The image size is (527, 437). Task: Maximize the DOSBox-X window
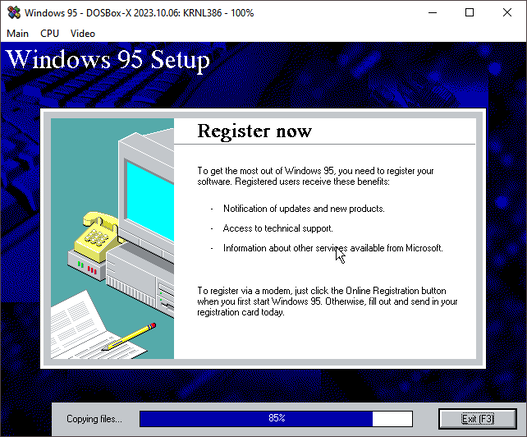[470, 13]
